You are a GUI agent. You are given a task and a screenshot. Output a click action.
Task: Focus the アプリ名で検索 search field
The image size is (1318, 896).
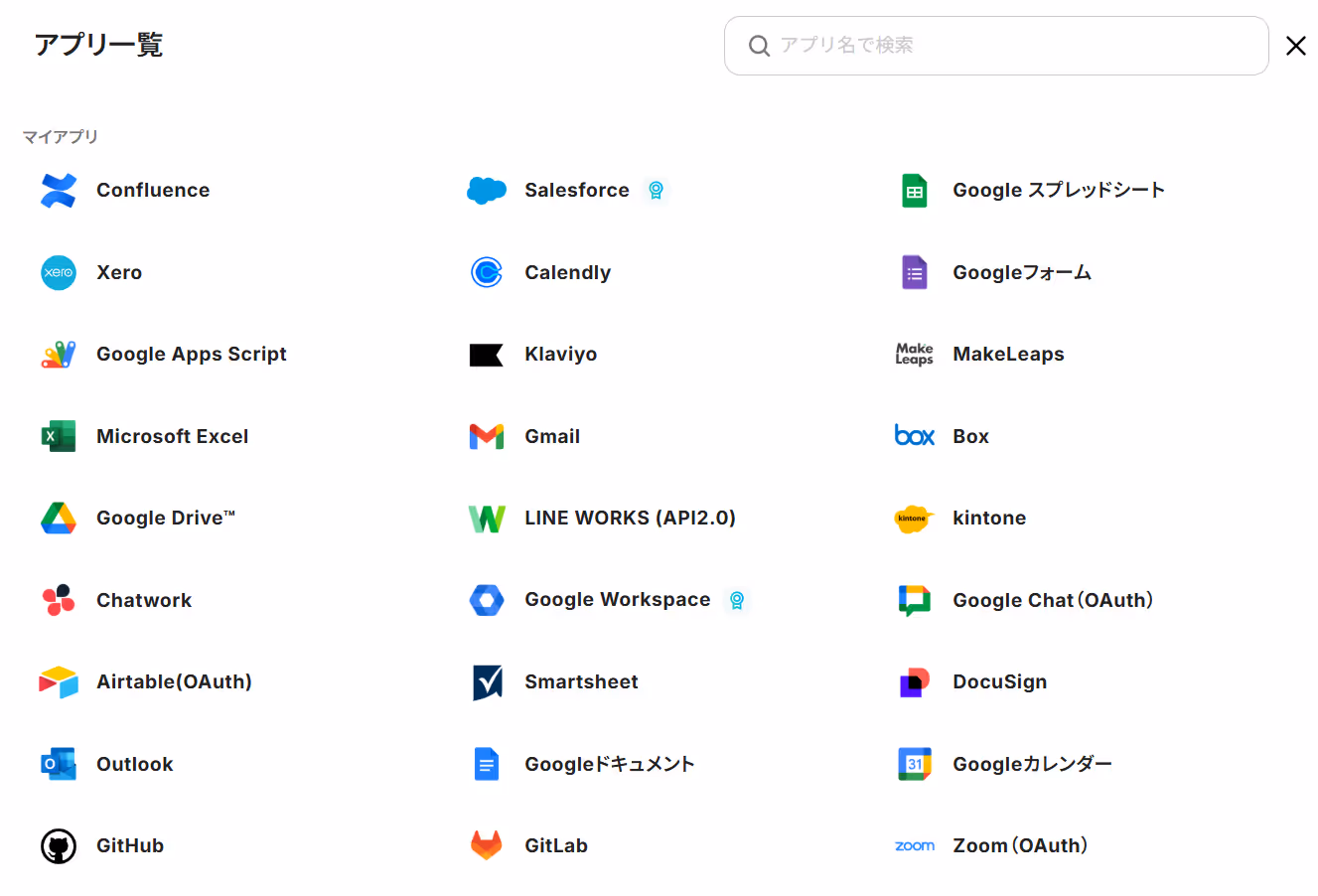[x=996, y=46]
